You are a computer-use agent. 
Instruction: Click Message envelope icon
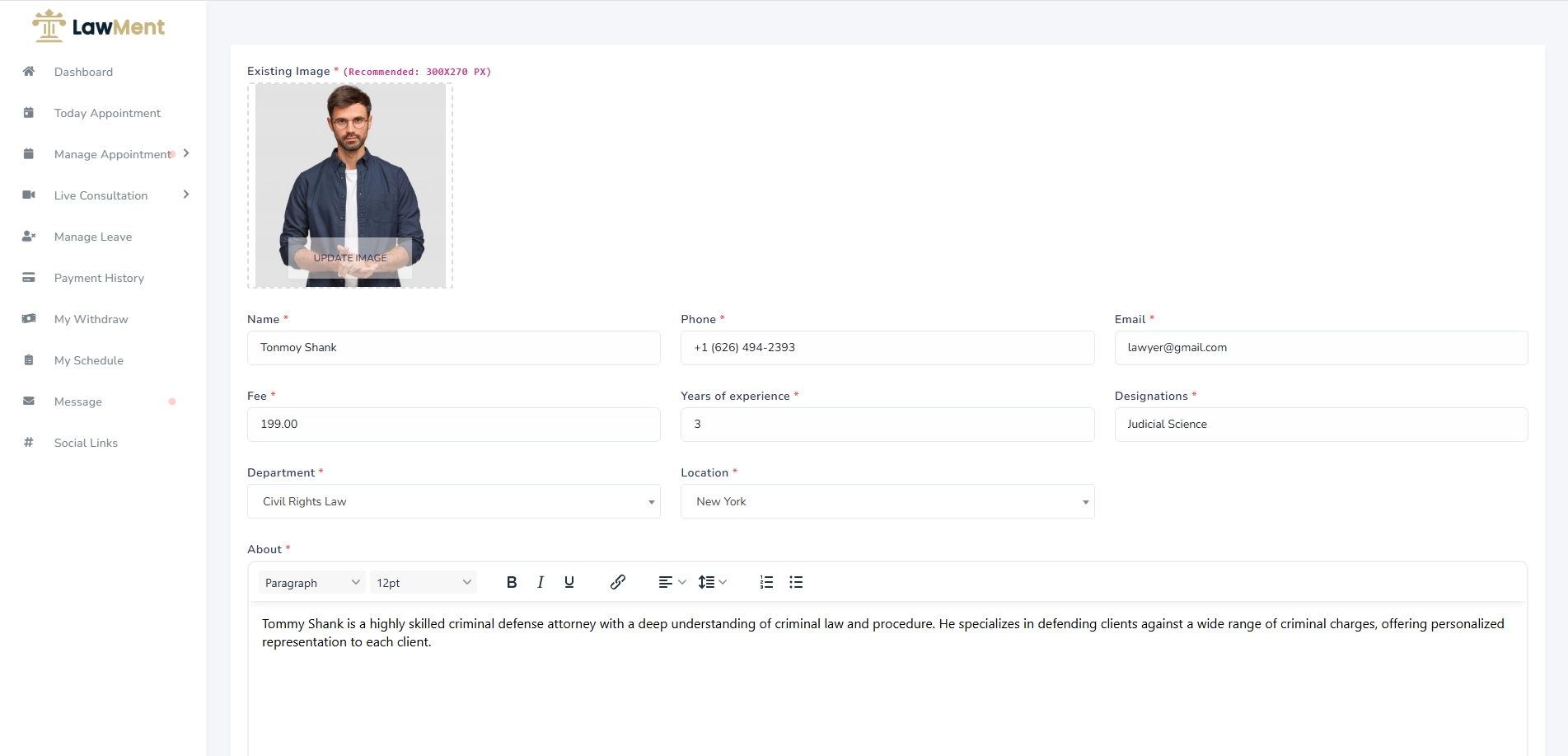click(x=29, y=401)
